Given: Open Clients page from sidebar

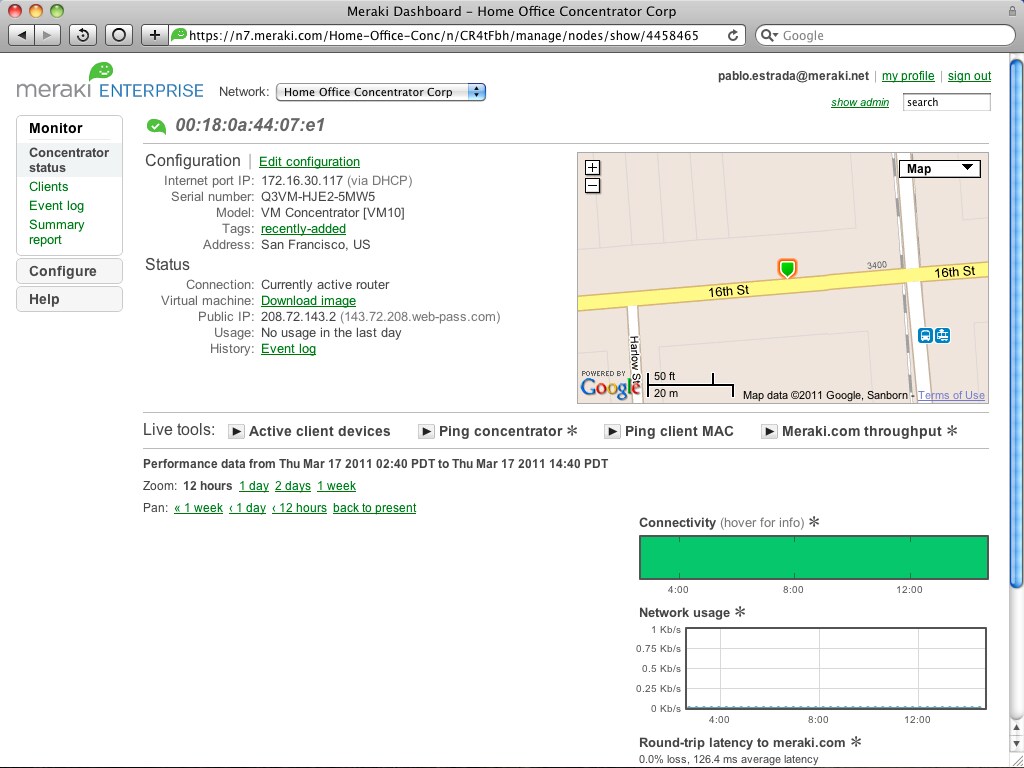Looking at the screenshot, I should point(48,187).
